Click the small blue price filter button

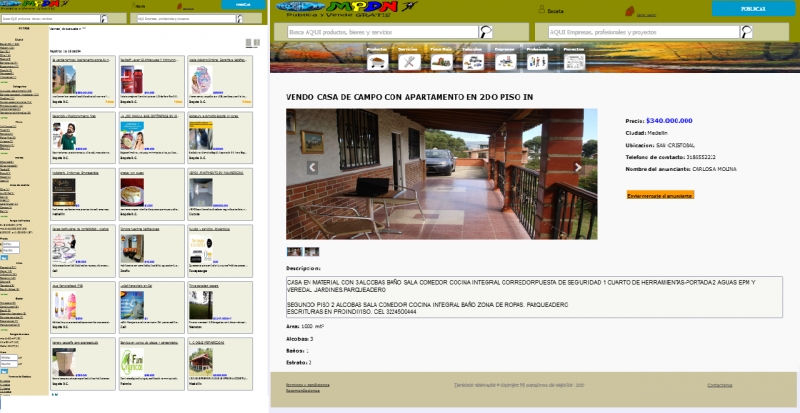(4, 258)
